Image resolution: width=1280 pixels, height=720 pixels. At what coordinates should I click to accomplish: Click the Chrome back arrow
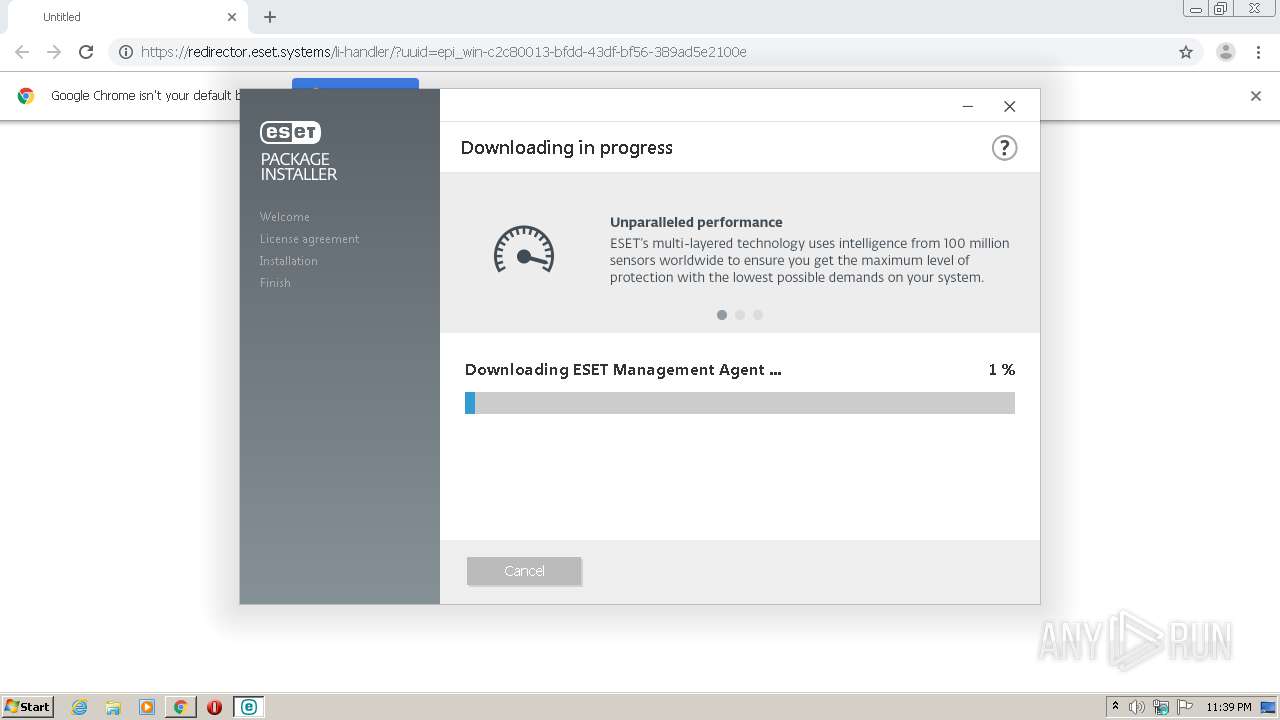pyautogui.click(x=22, y=52)
